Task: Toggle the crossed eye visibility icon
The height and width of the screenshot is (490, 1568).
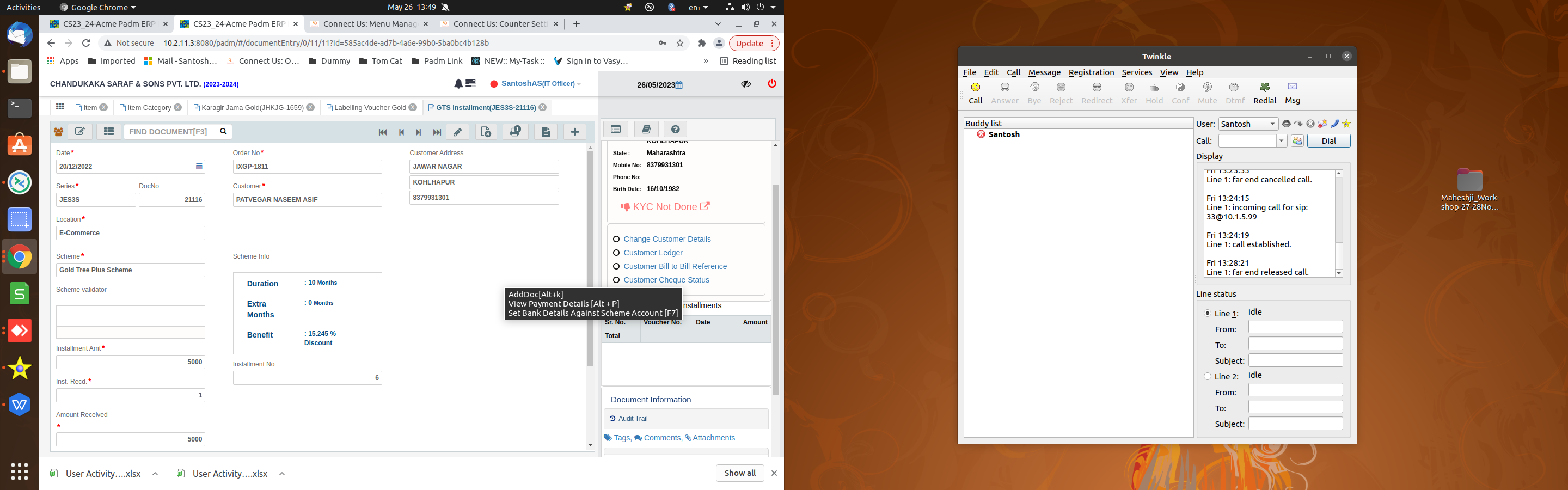Action: click(746, 84)
